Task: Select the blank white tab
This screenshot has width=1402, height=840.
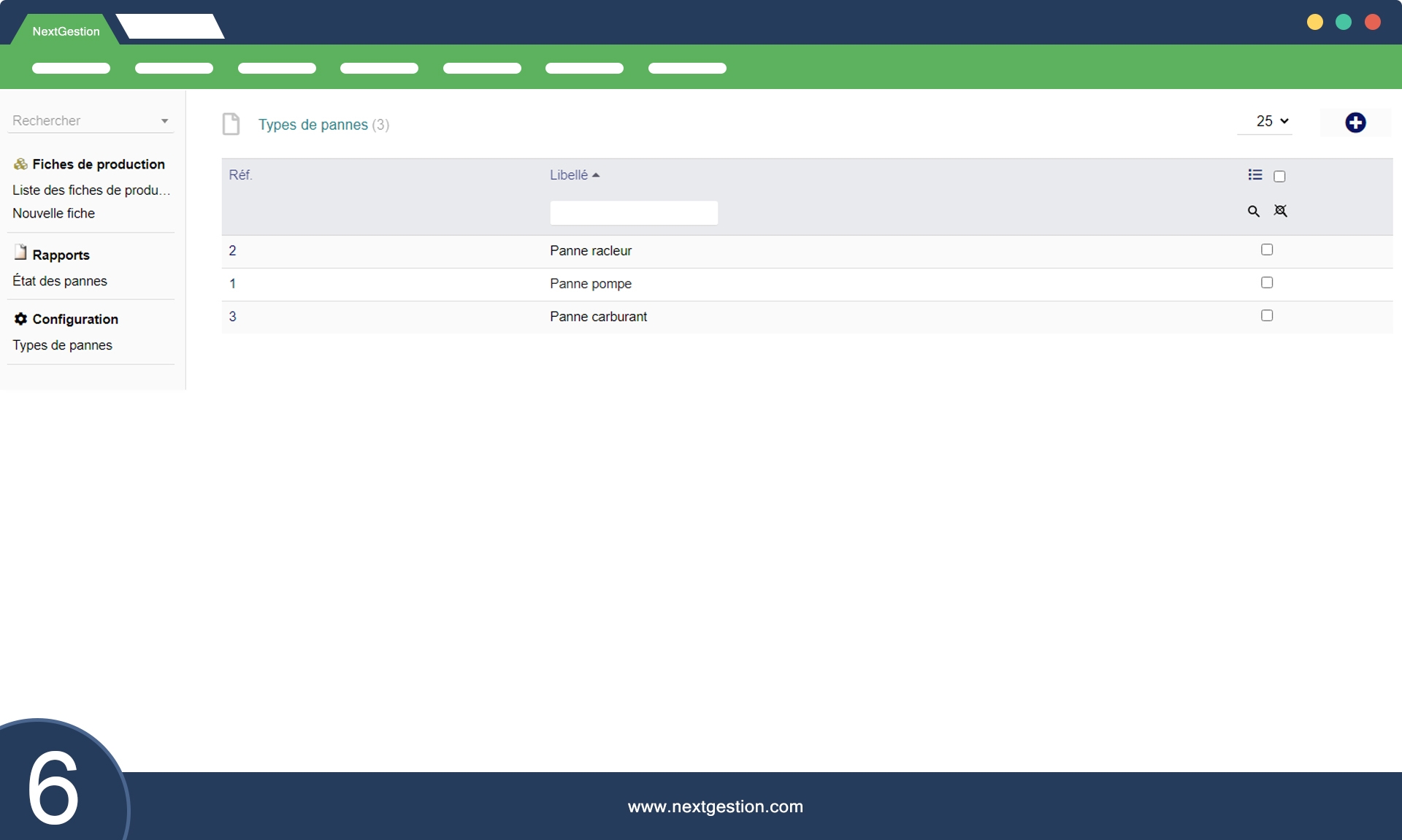Action: point(170,27)
